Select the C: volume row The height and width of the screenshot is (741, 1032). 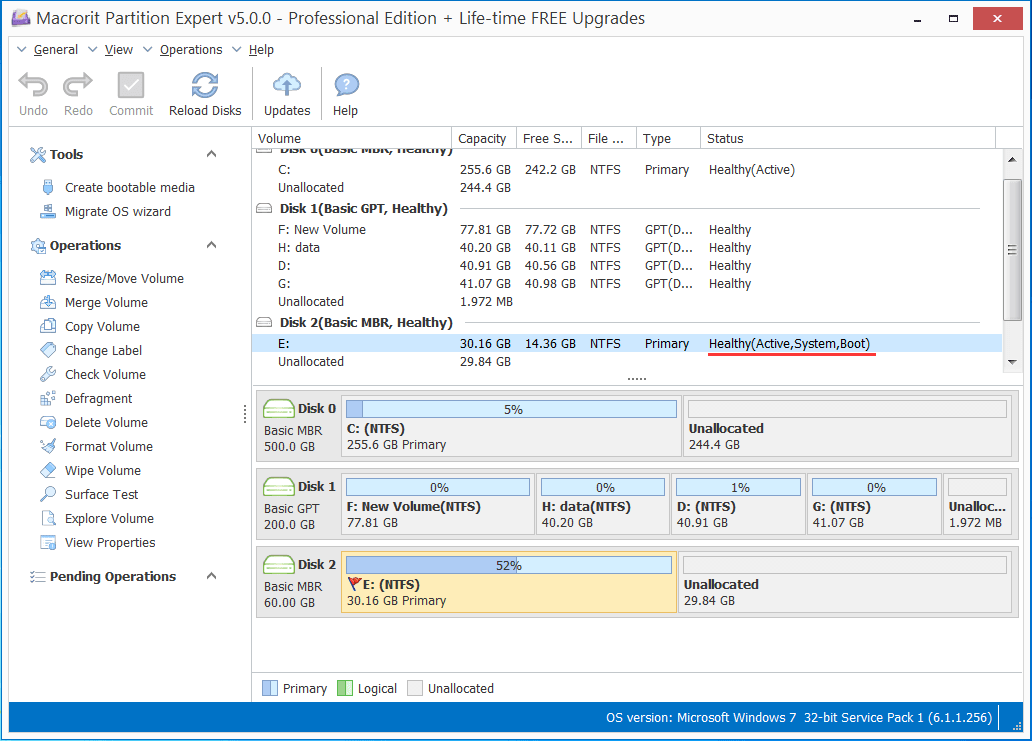(627, 170)
